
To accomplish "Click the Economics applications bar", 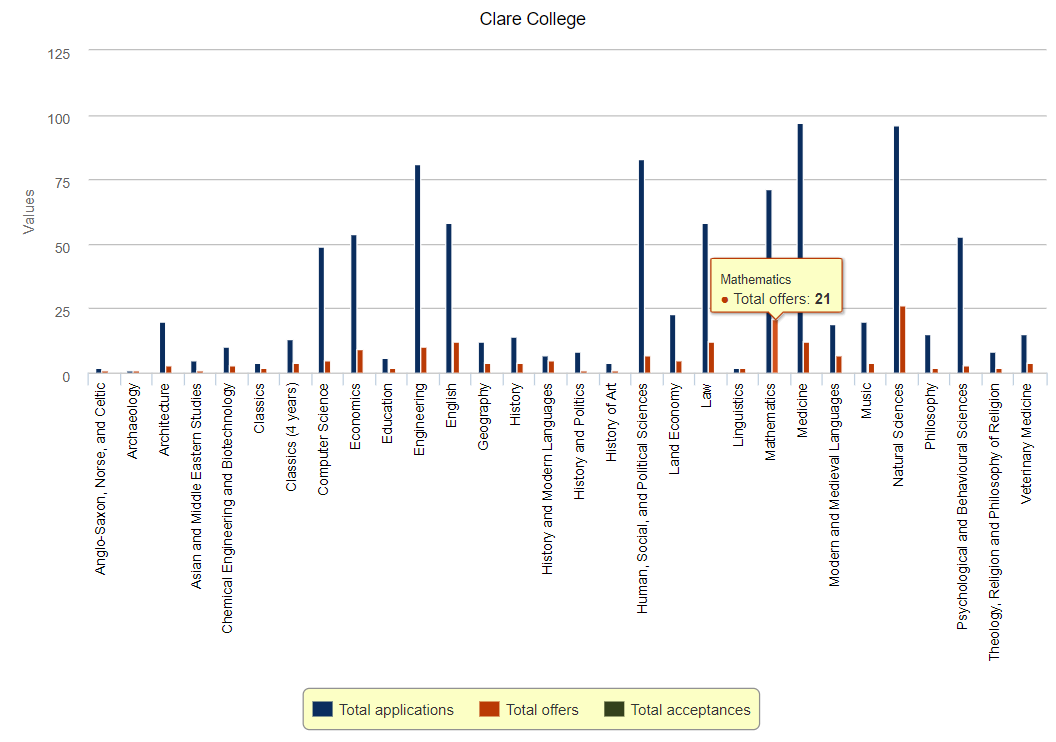I will click(x=354, y=304).
